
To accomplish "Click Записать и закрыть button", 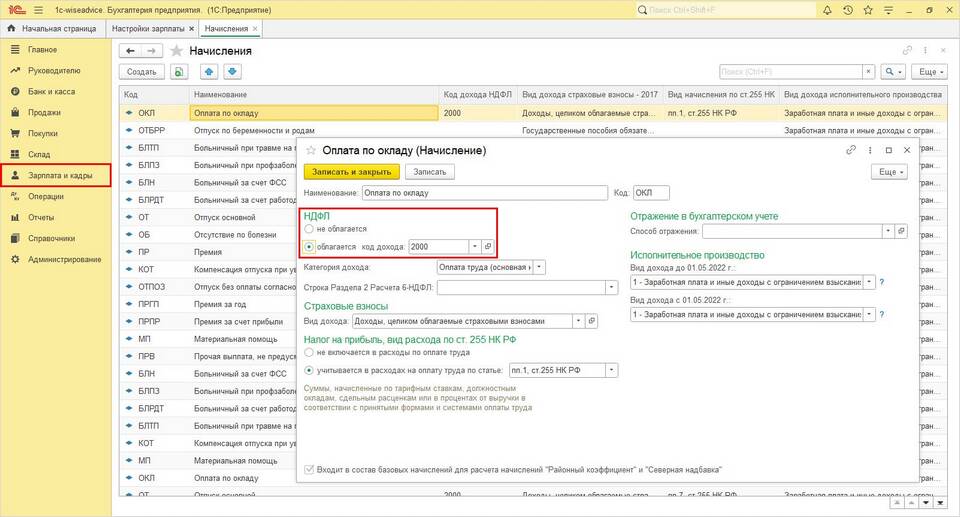I will [x=351, y=172].
